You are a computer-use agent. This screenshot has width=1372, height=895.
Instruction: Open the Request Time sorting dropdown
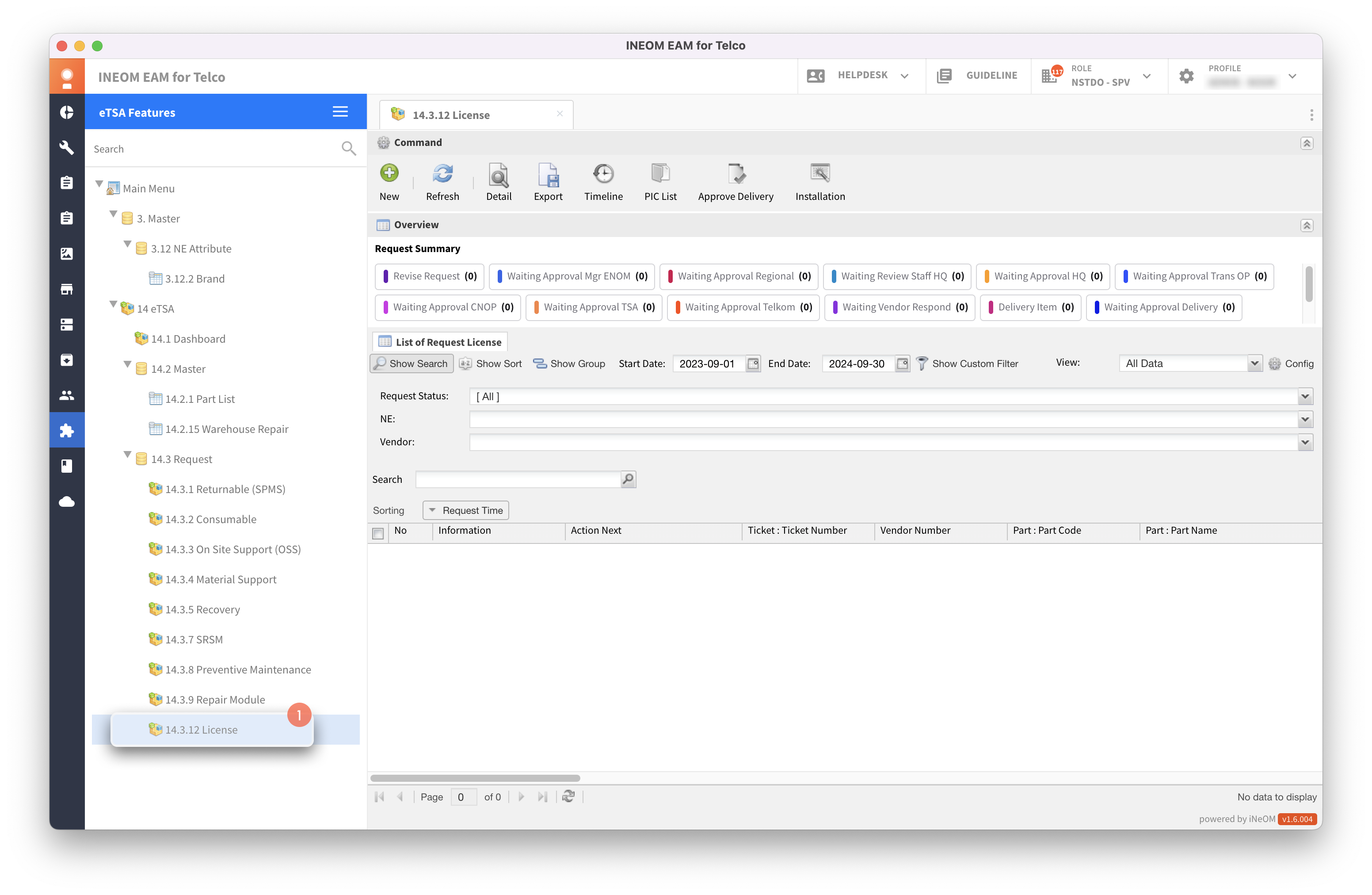pyautogui.click(x=466, y=510)
